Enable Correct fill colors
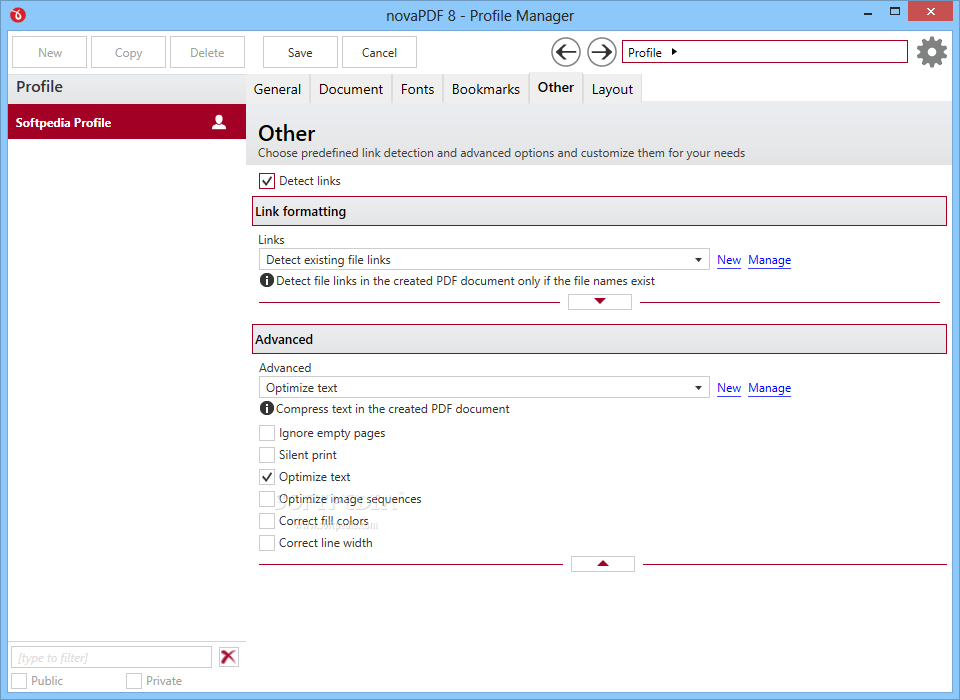960x700 pixels. click(x=266, y=521)
